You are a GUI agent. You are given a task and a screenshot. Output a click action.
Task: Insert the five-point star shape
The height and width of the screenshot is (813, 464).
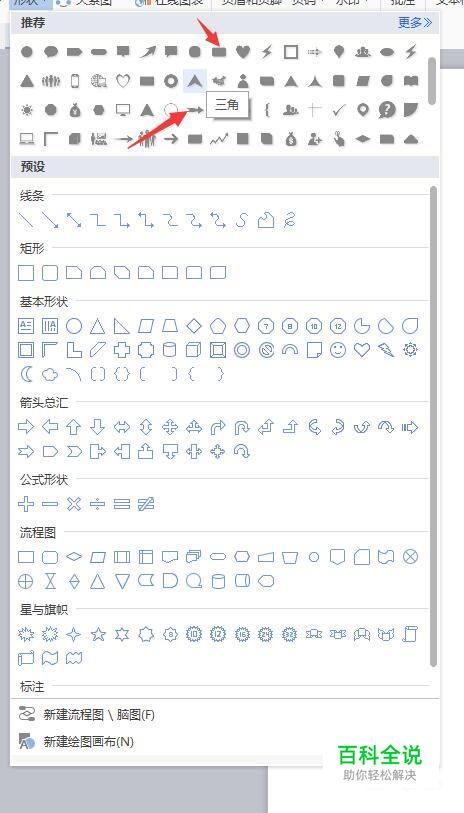98,634
